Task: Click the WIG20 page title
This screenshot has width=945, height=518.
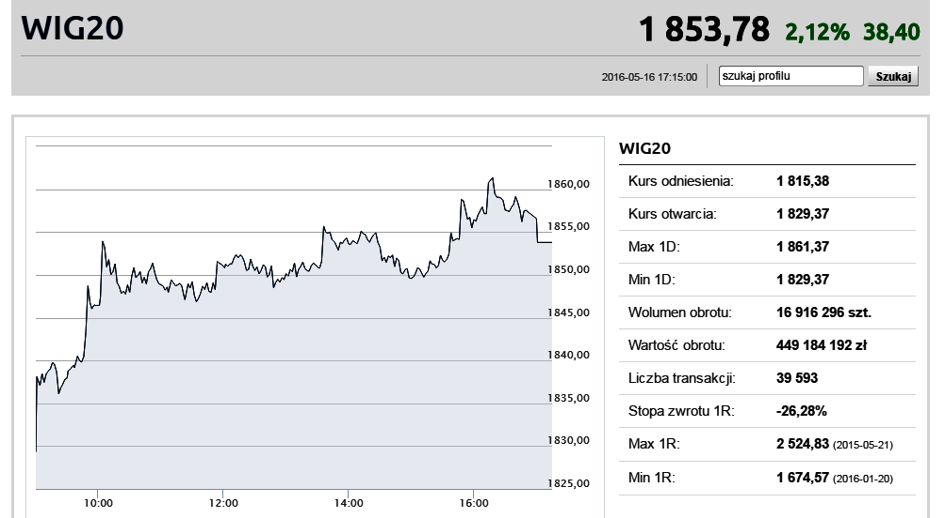Action: pos(72,28)
